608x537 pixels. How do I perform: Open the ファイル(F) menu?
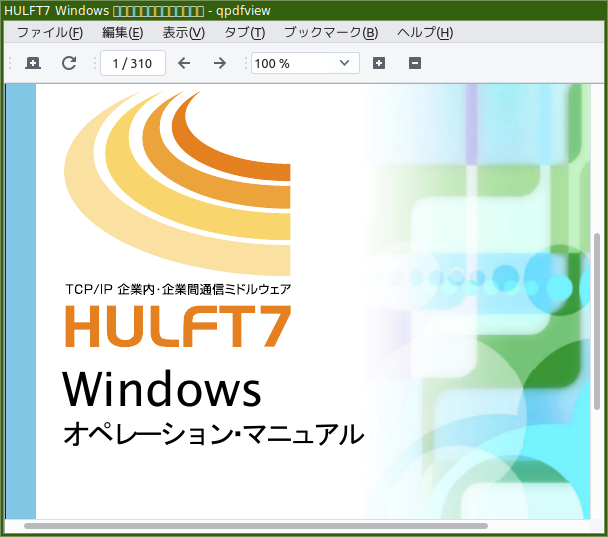point(50,33)
